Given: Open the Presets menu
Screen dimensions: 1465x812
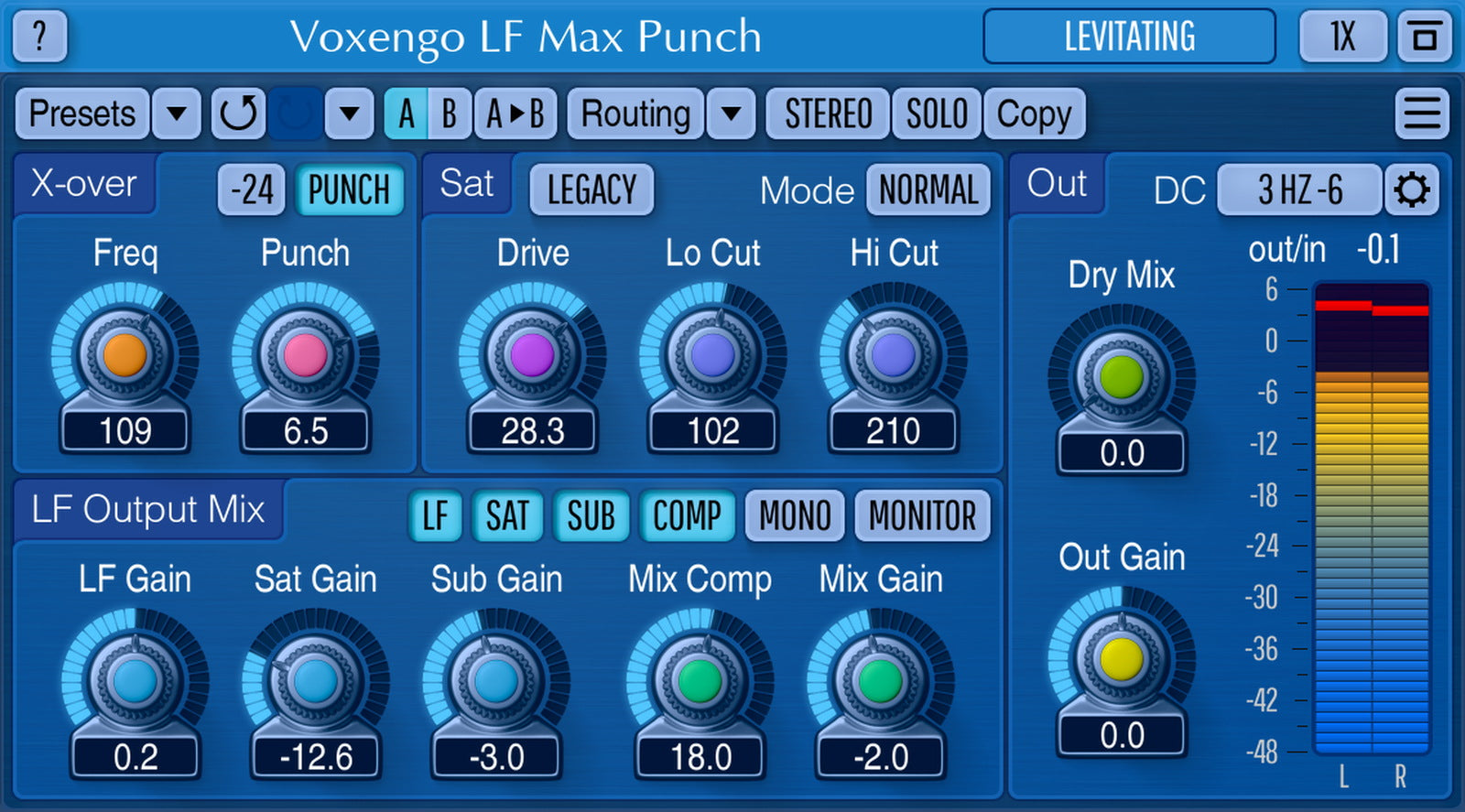Looking at the screenshot, I should 82,114.
